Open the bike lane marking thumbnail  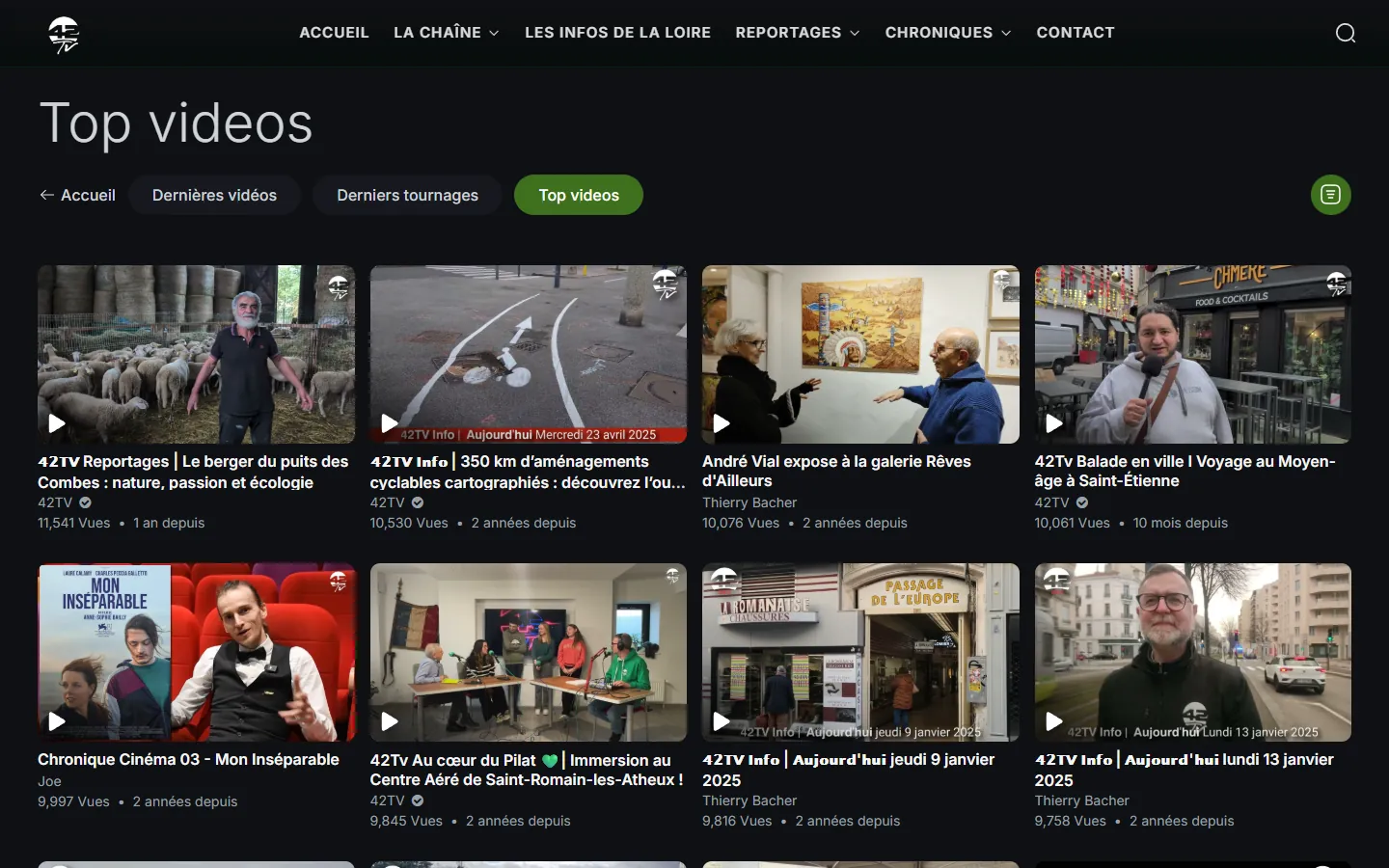click(529, 354)
